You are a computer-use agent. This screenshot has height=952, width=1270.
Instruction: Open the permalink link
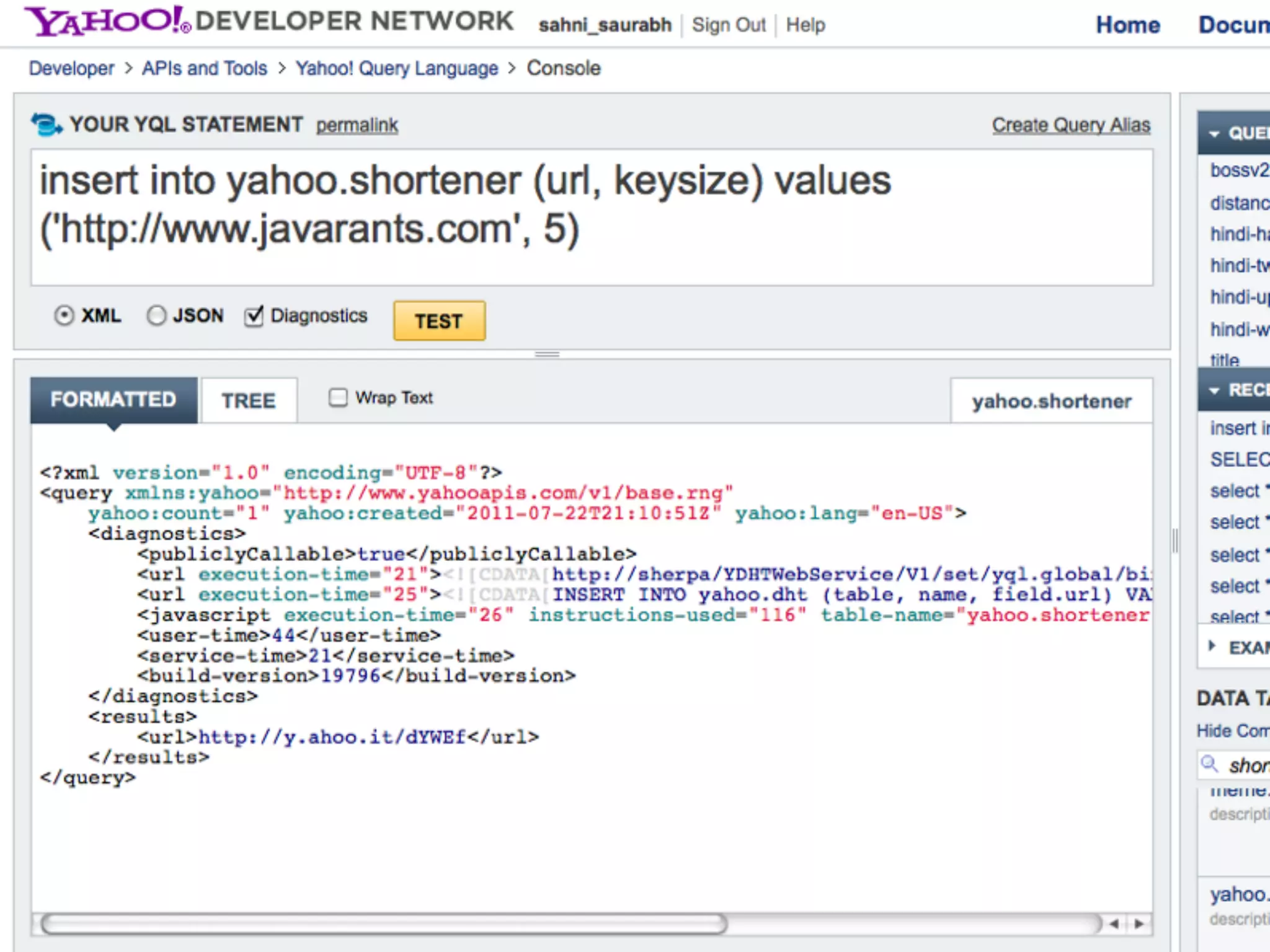point(357,125)
